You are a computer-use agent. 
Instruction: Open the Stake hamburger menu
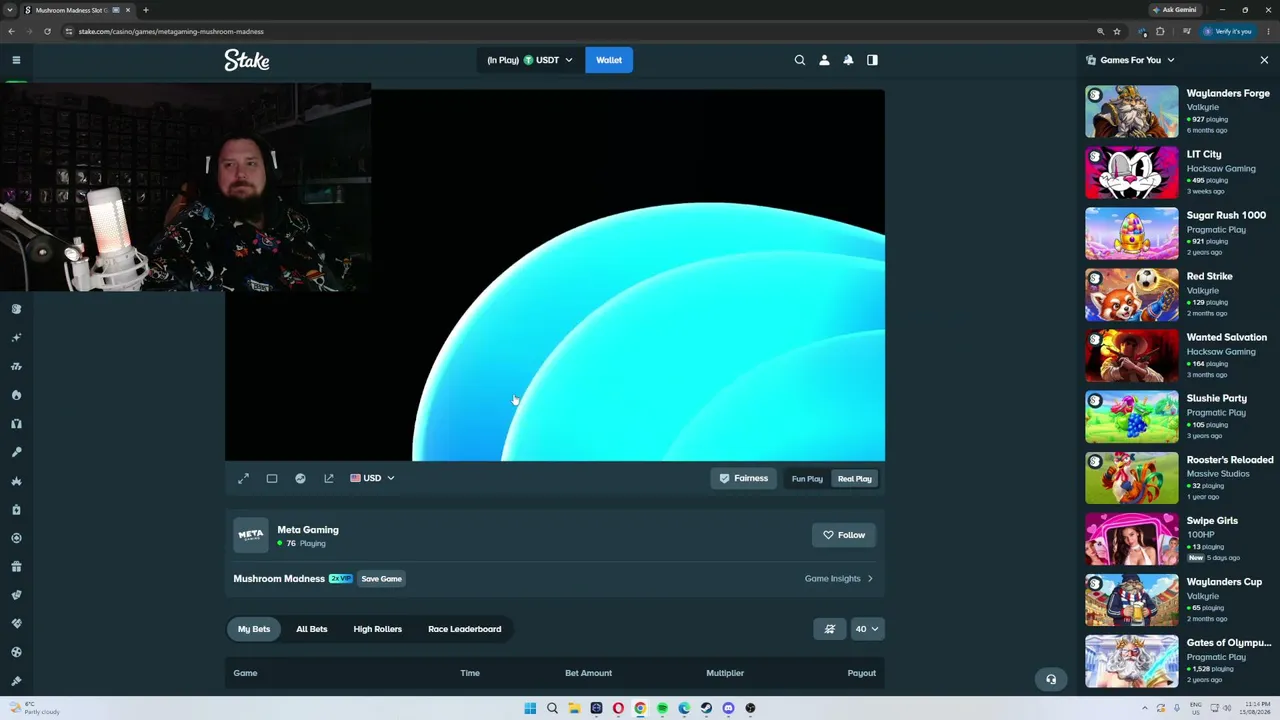point(16,60)
